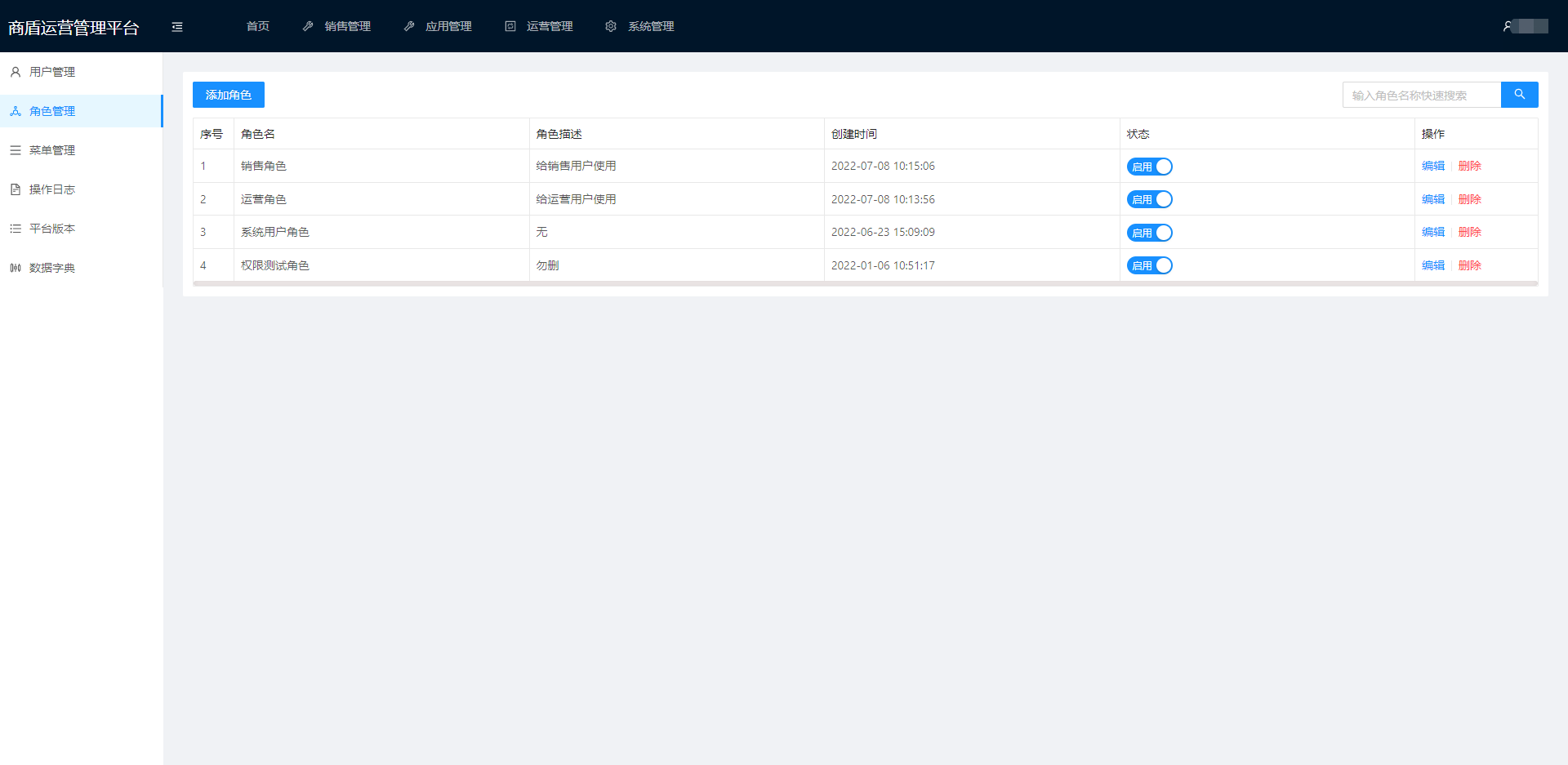Toggle 启用 switch for 销售角色

1150,167
